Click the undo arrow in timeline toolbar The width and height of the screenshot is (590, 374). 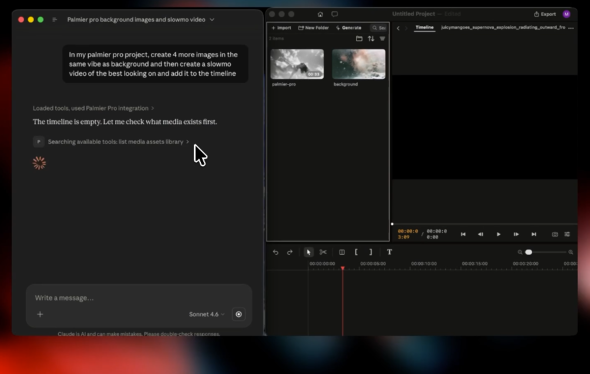pos(275,252)
